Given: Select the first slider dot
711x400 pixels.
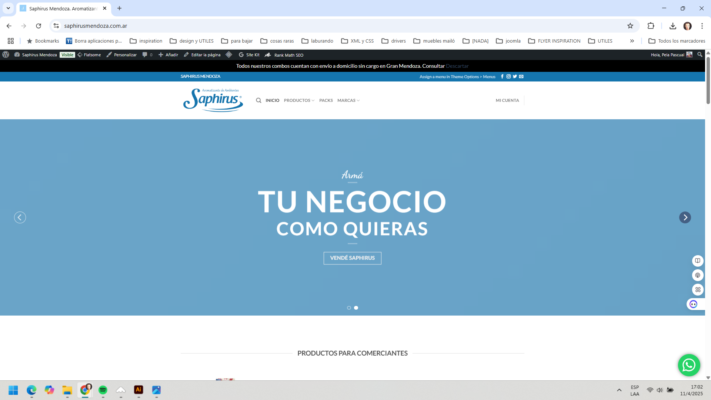Looking at the screenshot, I should click(349, 308).
